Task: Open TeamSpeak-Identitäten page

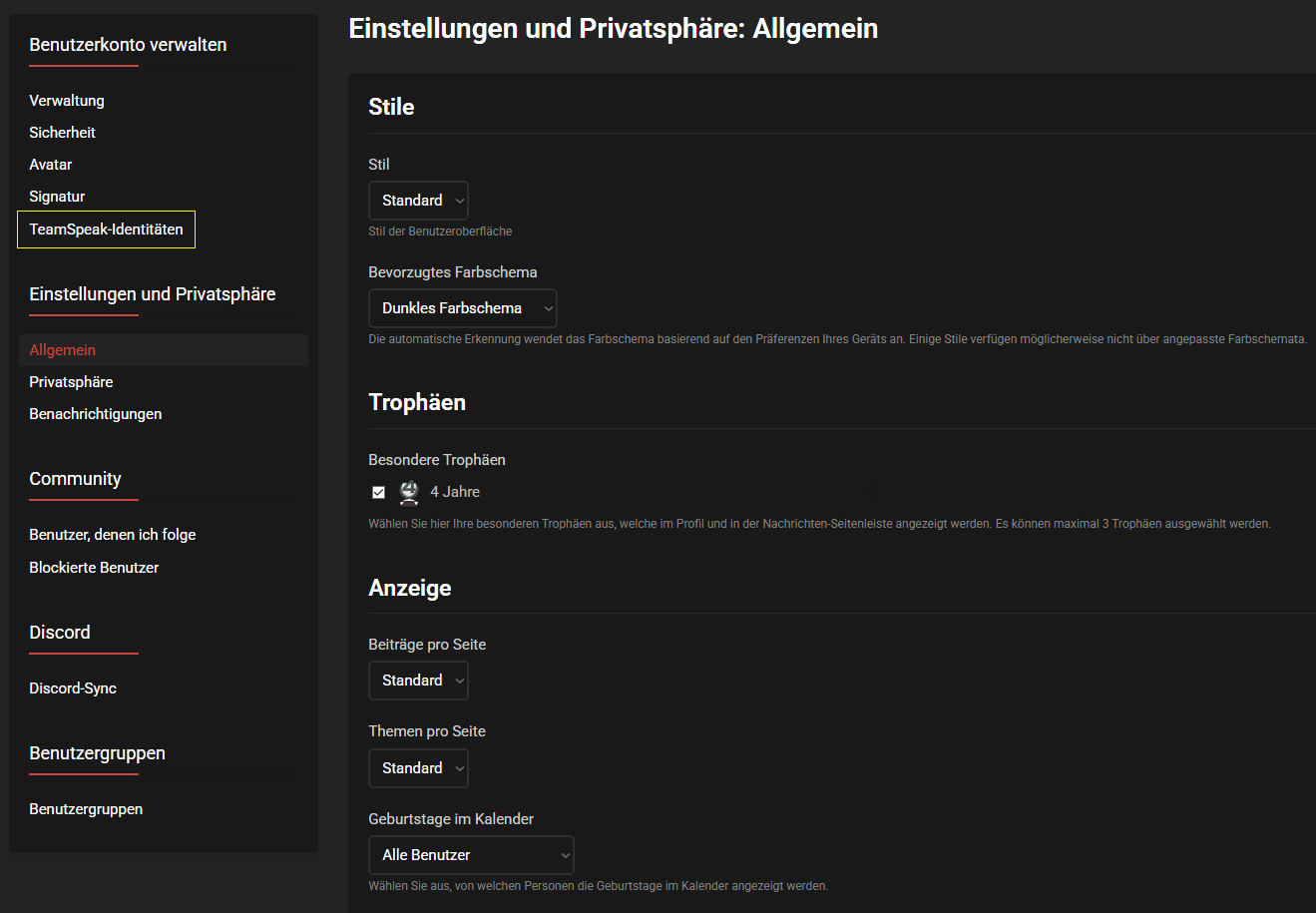Action: (106, 229)
